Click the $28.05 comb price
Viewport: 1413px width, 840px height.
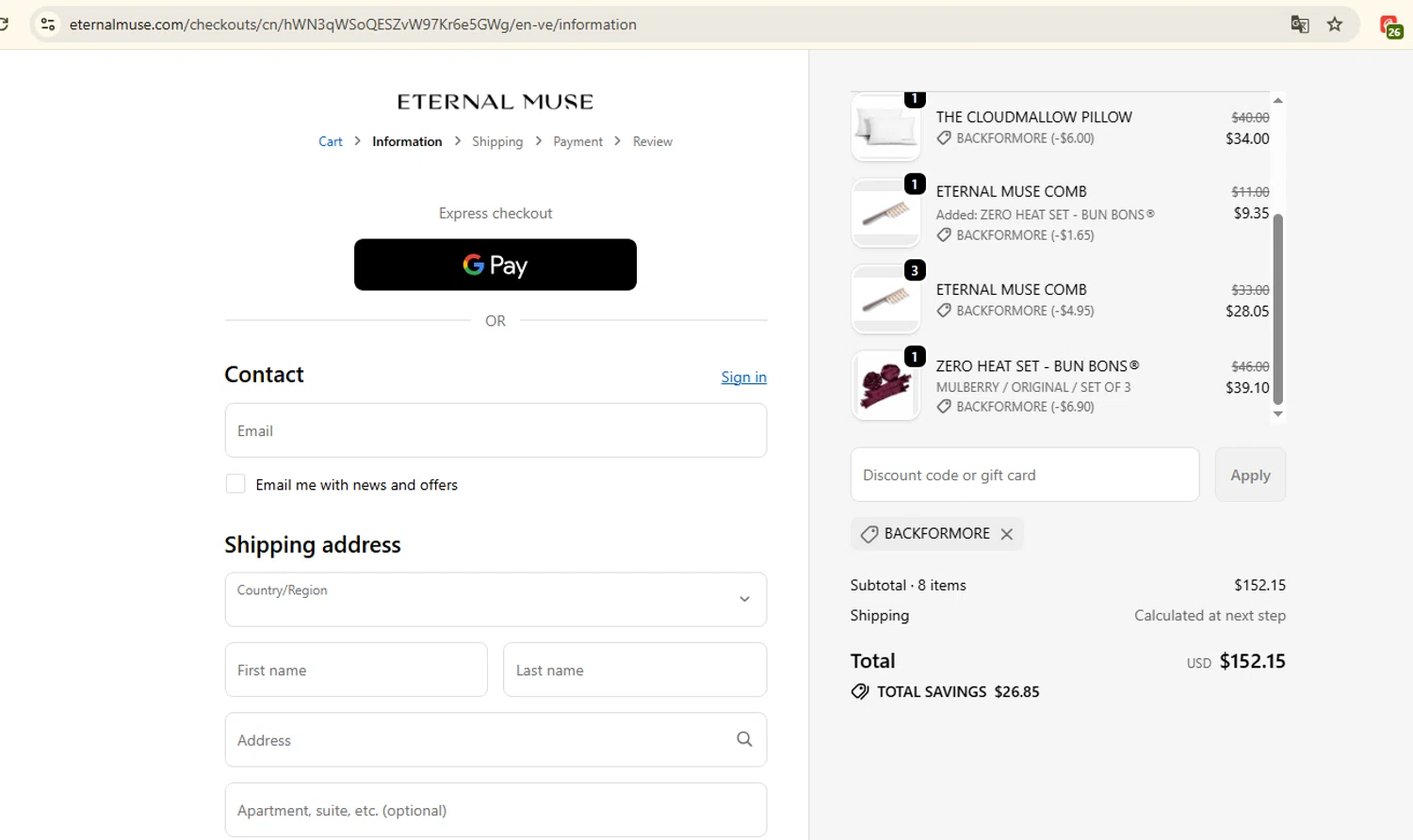pos(1247,311)
